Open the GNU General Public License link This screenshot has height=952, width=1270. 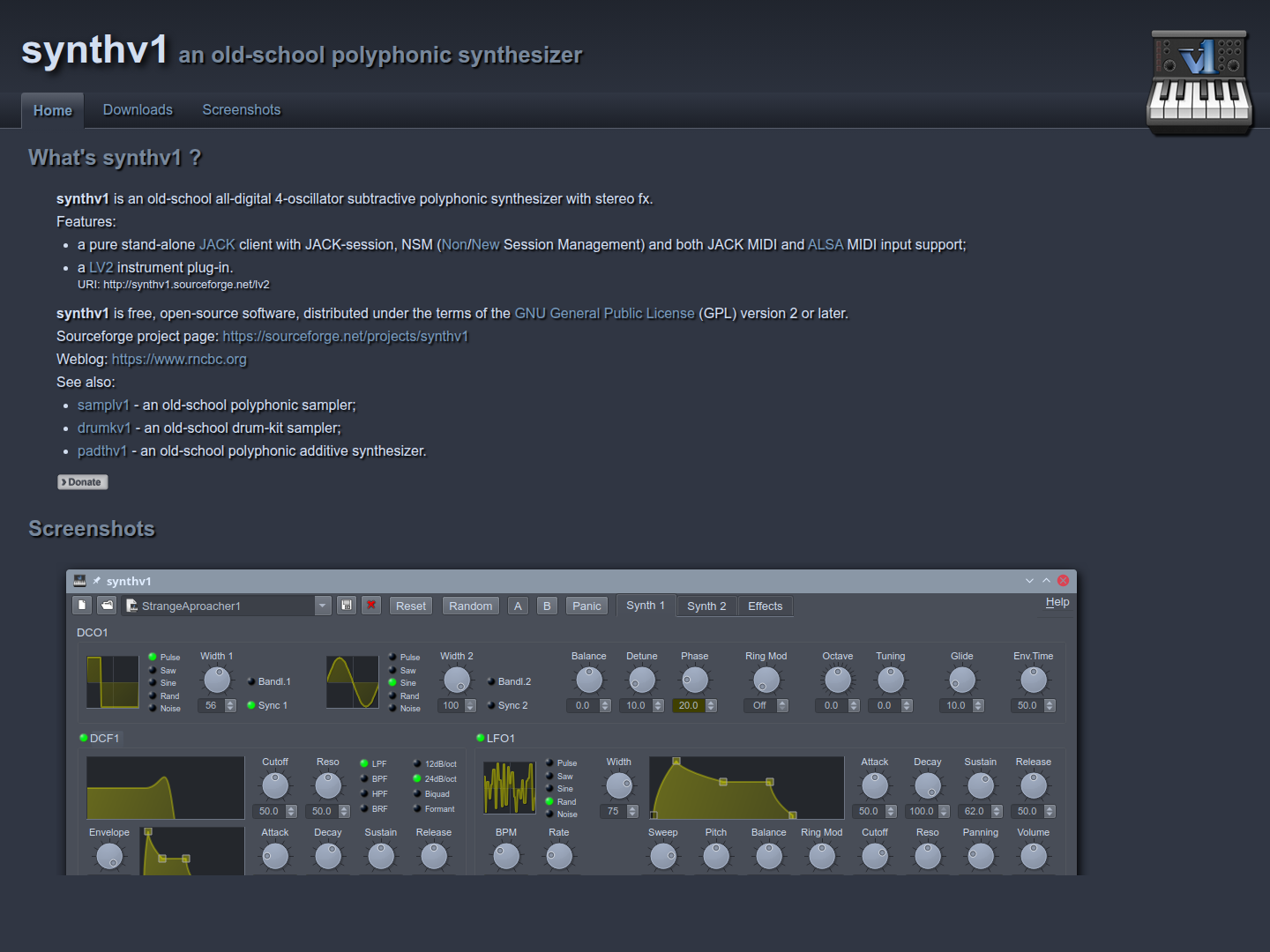coord(604,313)
